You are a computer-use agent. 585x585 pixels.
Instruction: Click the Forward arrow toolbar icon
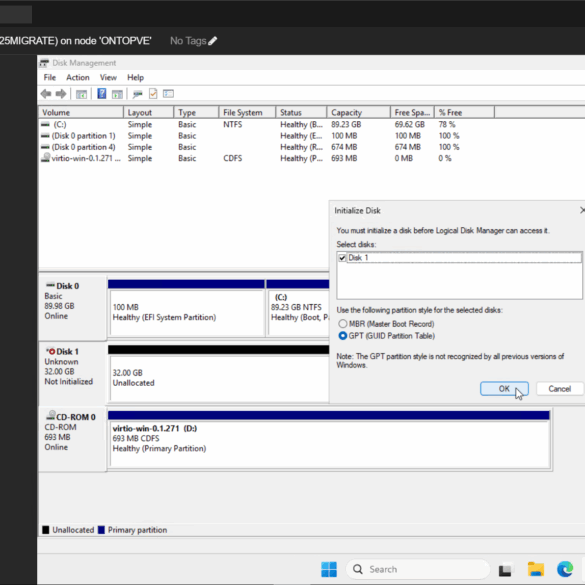pos(61,94)
